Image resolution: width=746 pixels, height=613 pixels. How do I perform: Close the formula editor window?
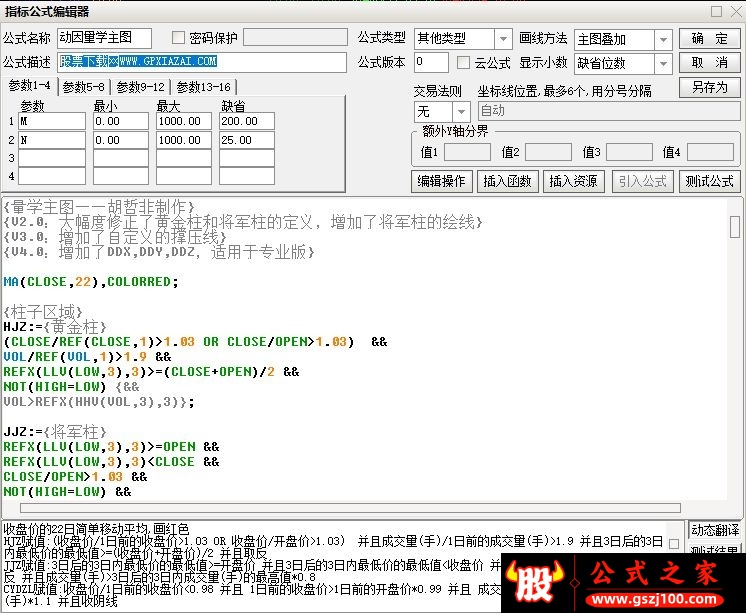(734, 11)
